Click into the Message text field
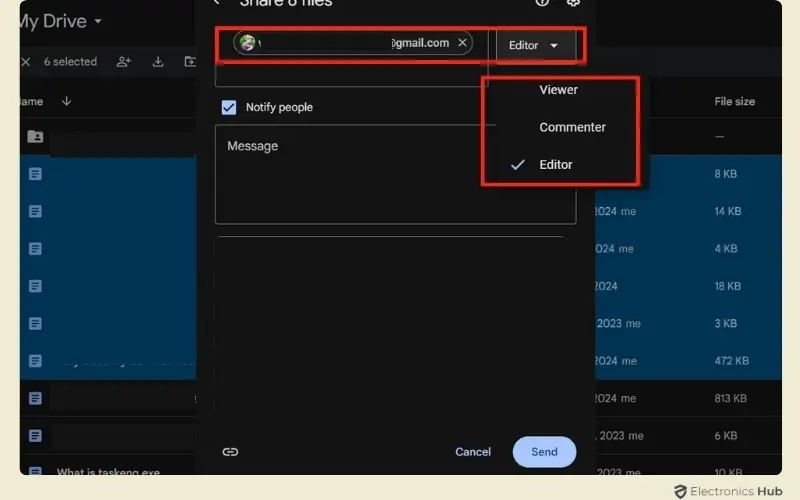Screen dimensions: 800x500 (395, 174)
